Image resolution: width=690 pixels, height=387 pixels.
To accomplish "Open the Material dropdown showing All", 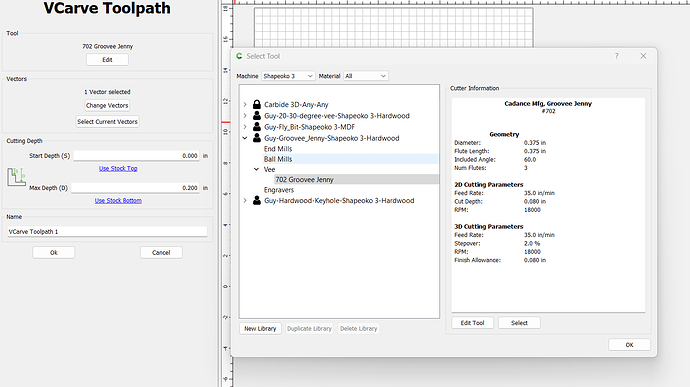I will coord(365,76).
